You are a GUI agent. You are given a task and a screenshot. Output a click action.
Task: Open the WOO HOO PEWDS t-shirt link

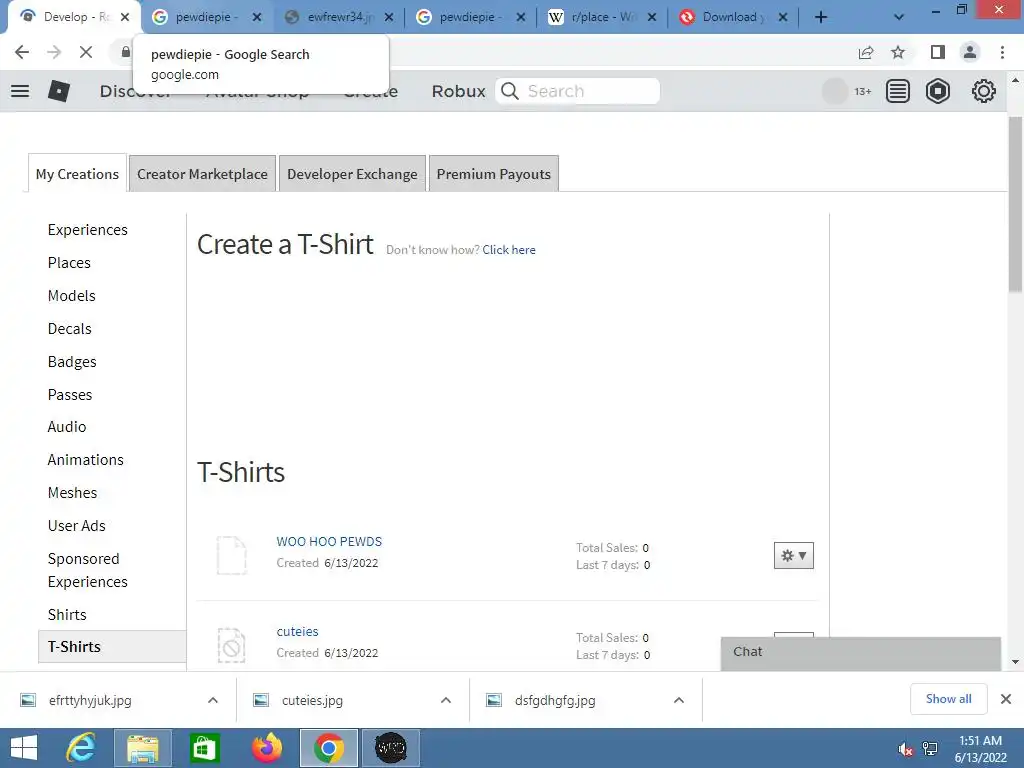click(329, 541)
